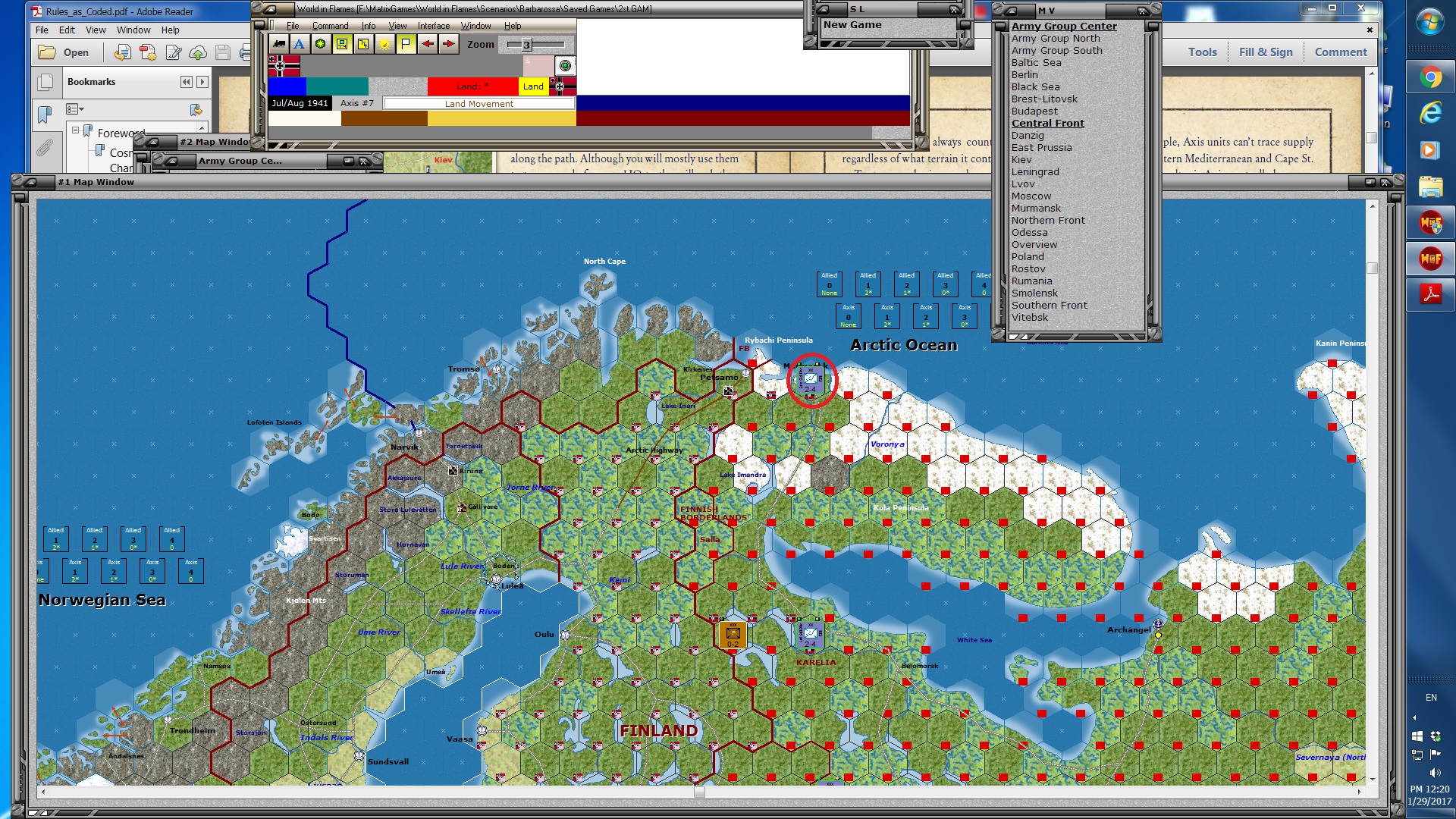
Task: Open the Tools pane in Adobe Reader
Action: (x=1203, y=52)
